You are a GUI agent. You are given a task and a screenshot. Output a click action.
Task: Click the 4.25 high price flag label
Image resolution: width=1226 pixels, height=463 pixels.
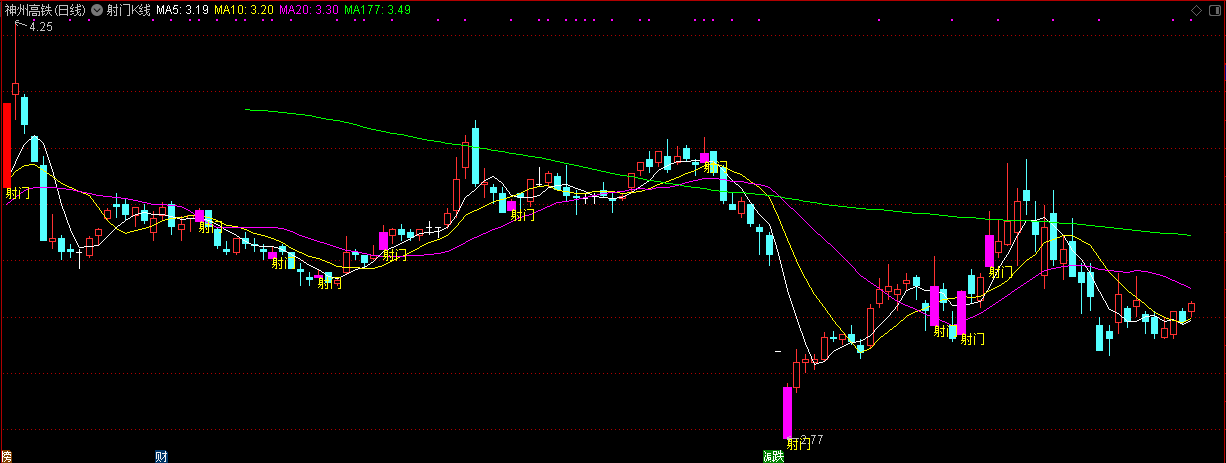tap(41, 27)
